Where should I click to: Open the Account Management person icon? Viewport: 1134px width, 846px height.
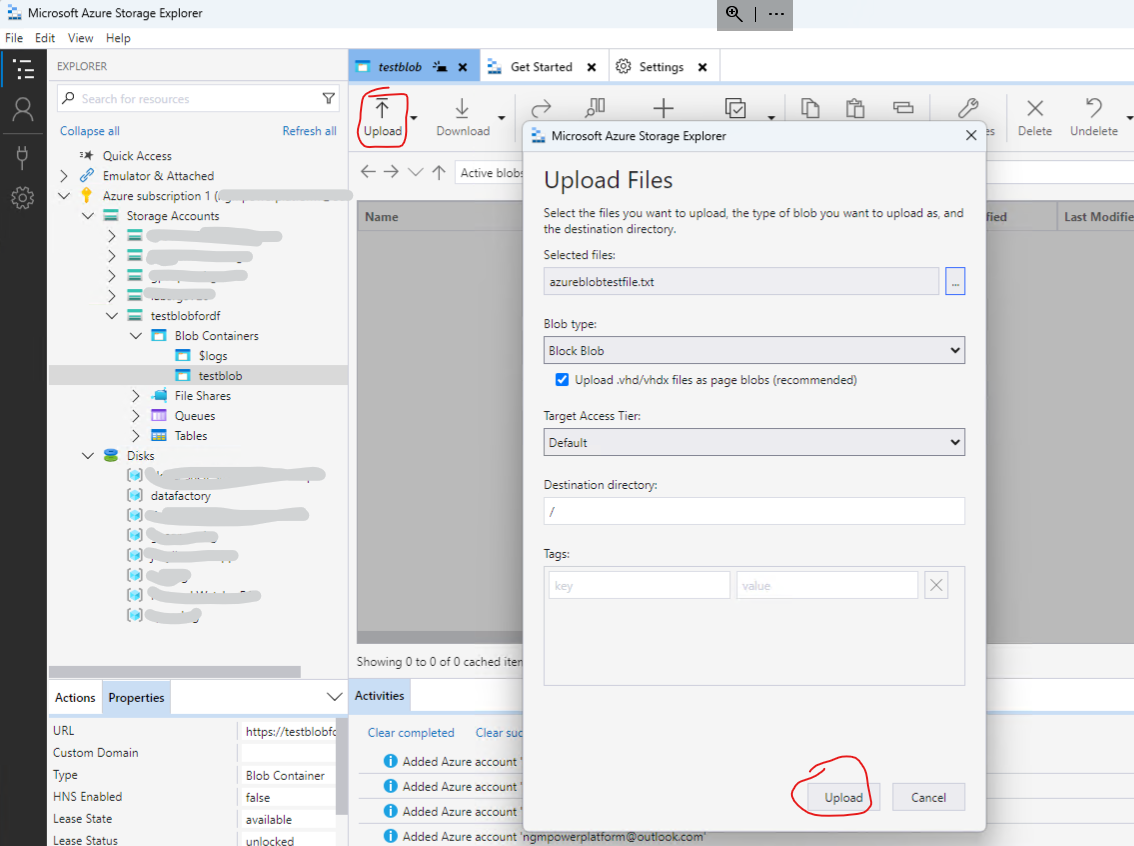tap(23, 110)
